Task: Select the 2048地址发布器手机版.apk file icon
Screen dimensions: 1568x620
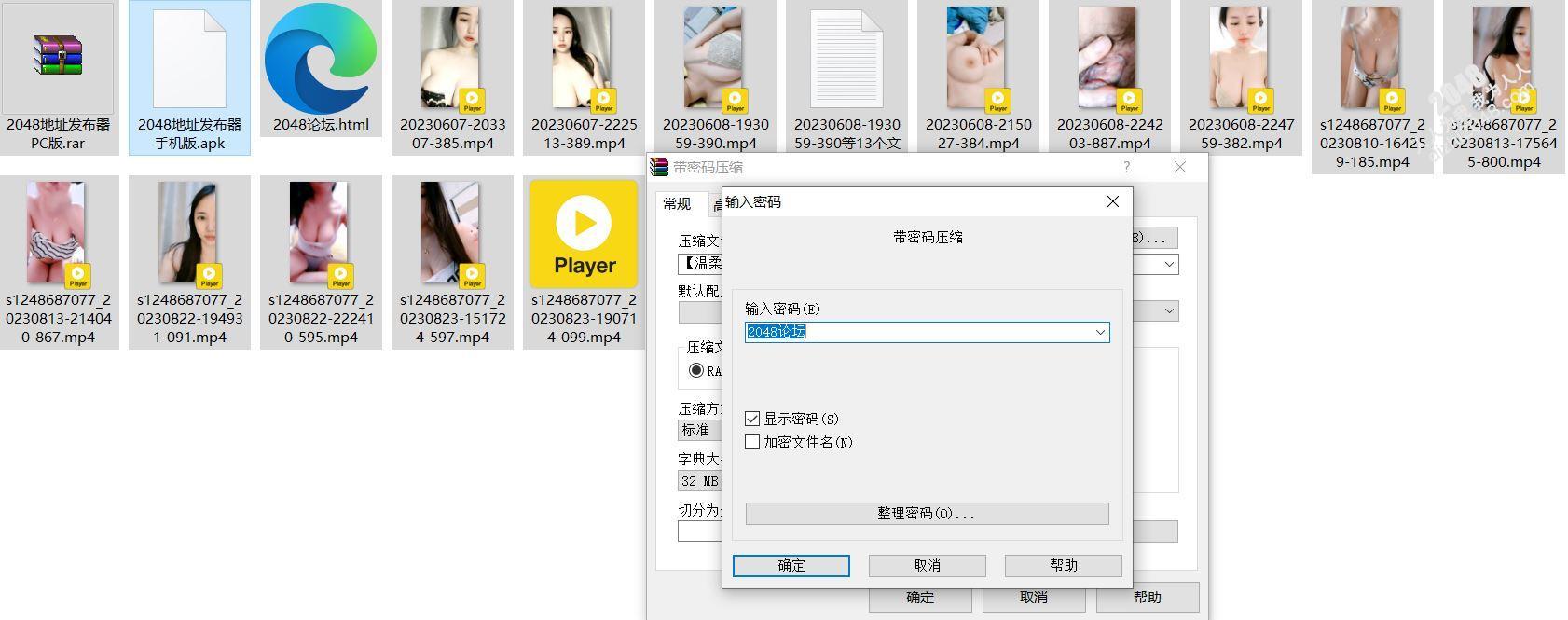Action: 189,58
